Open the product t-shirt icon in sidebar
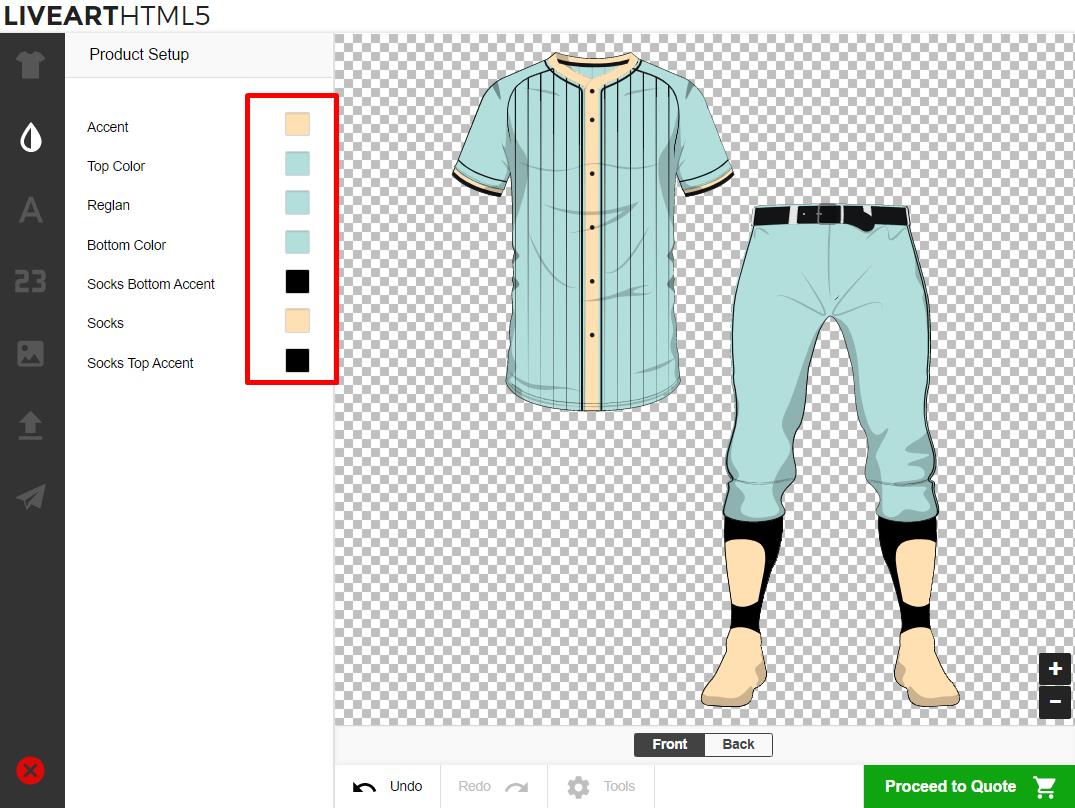The height and width of the screenshot is (808, 1075). click(x=31, y=66)
